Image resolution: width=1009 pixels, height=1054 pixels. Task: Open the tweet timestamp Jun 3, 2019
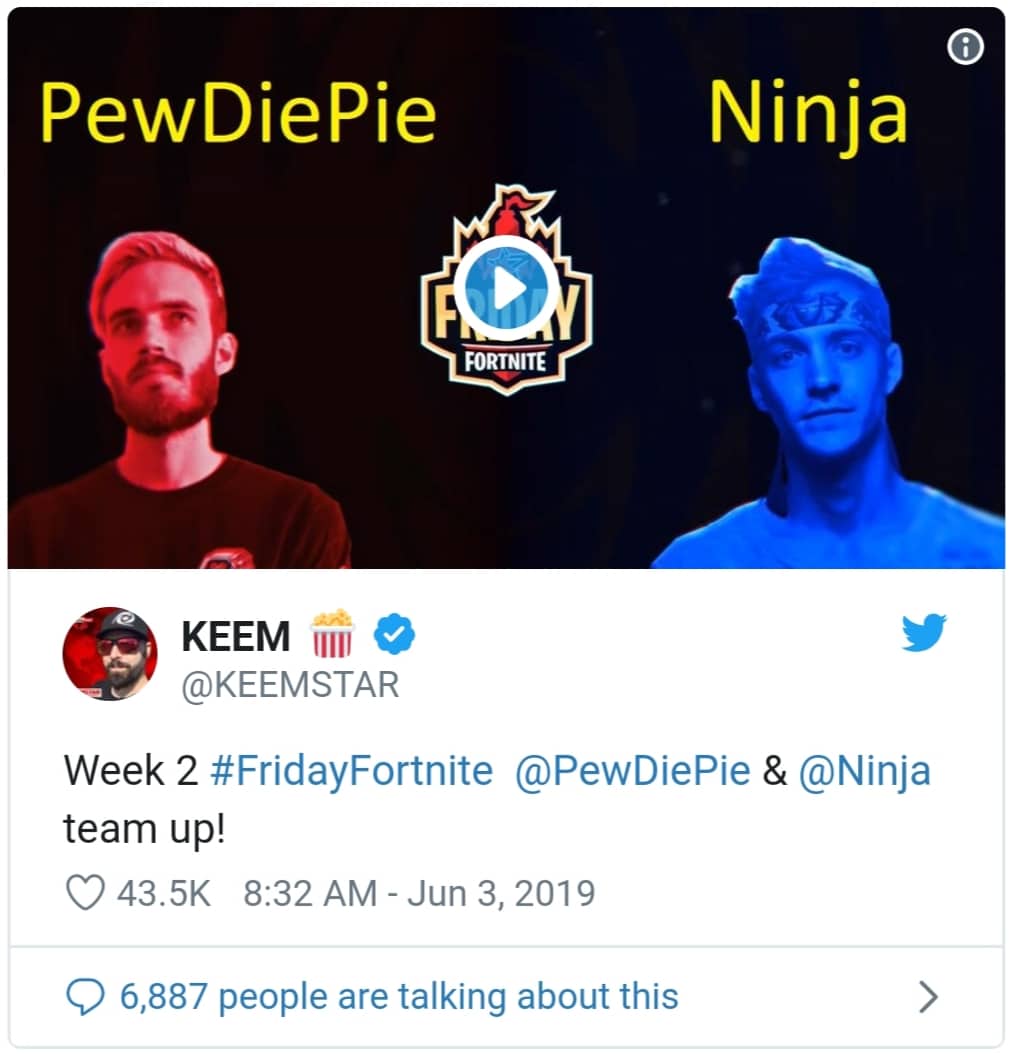419,893
